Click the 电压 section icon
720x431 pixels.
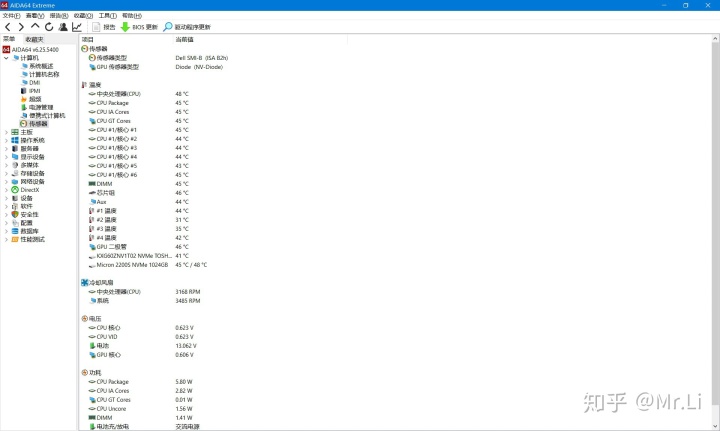[84, 319]
